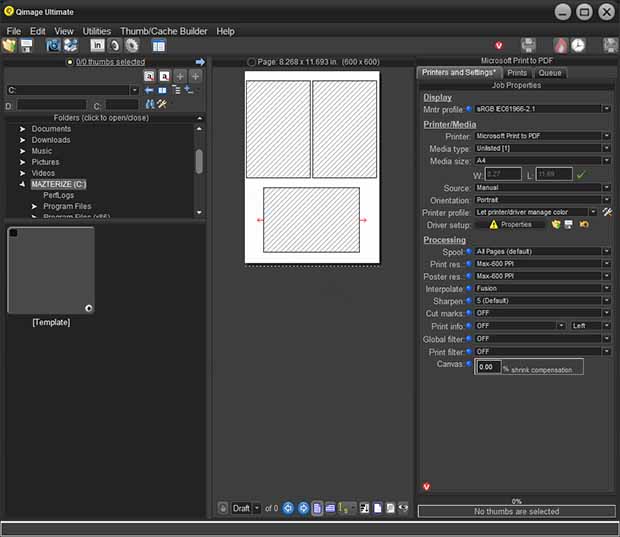620x537 pixels.
Task: Toggle the radio button beside Page size
Action: [250, 62]
